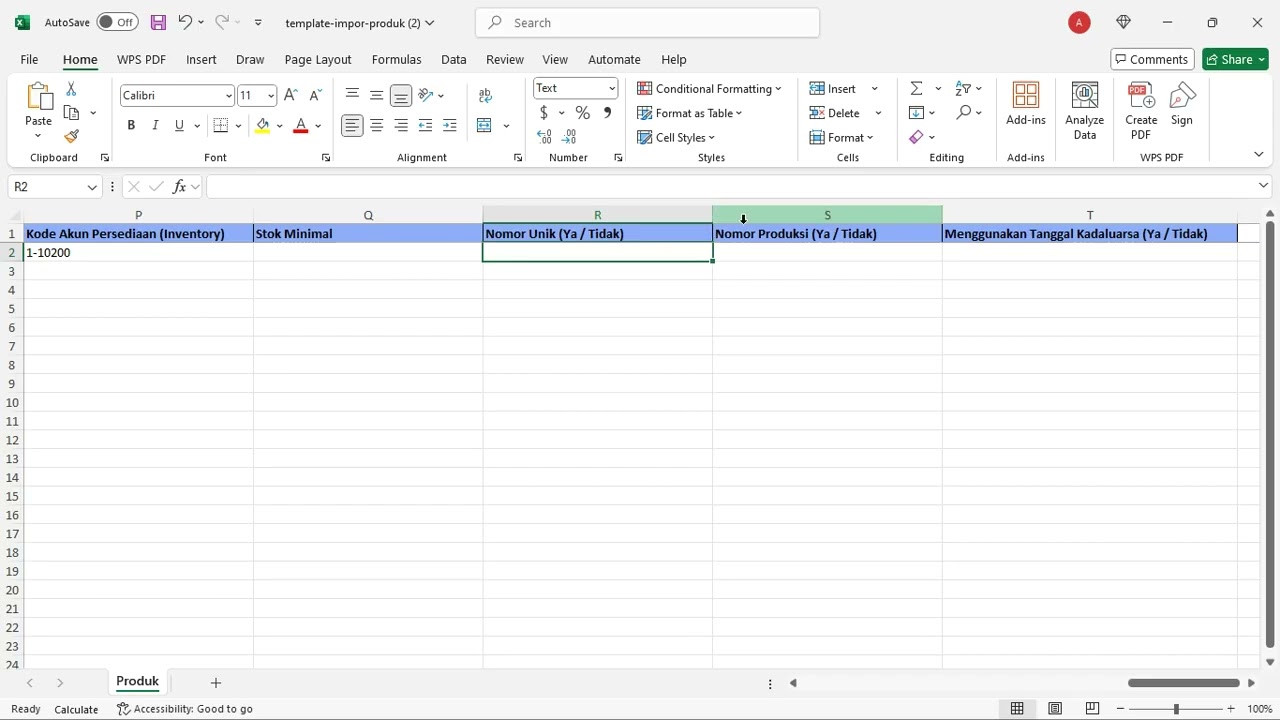The width and height of the screenshot is (1280, 720).
Task: Increase indent of cell
Action: point(450,125)
